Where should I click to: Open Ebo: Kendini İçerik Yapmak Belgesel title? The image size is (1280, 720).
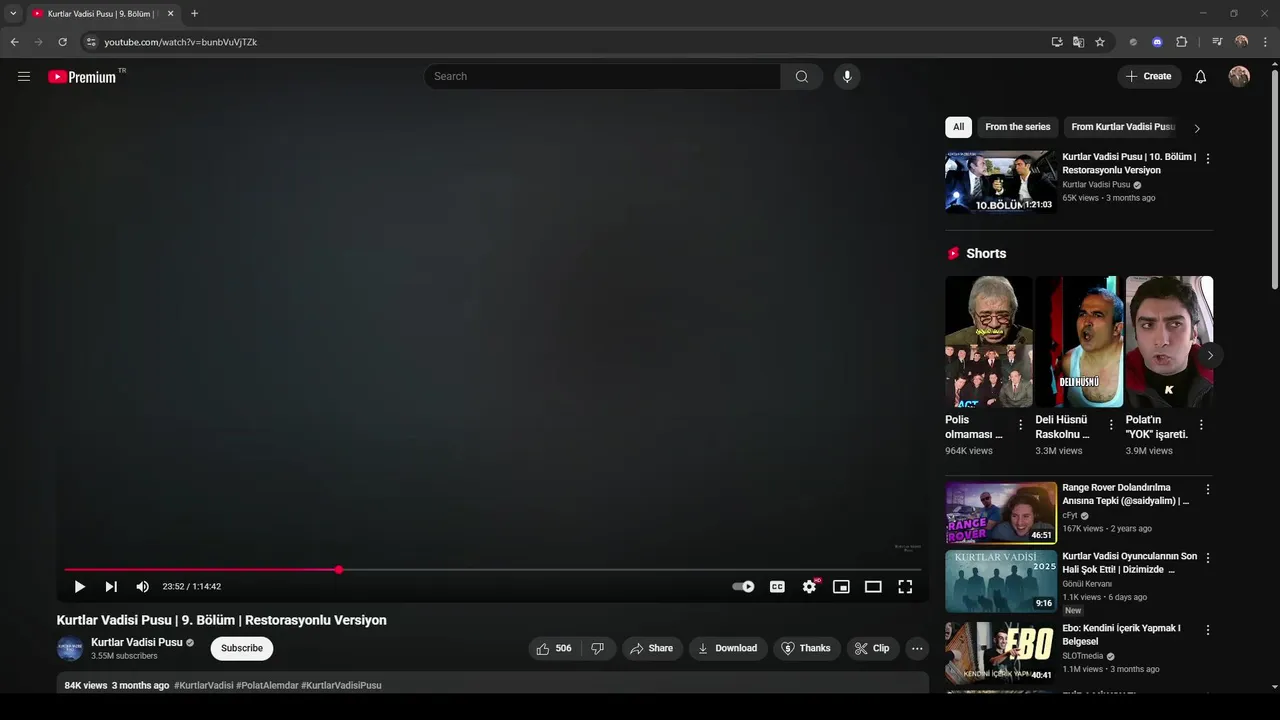(x=1122, y=635)
